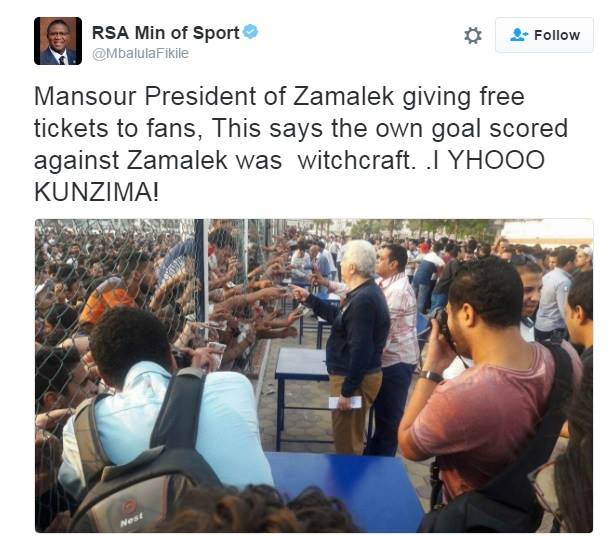Open the RSA Min of Sport profile name
Viewport: 611px width, 536px height.
pos(166,33)
